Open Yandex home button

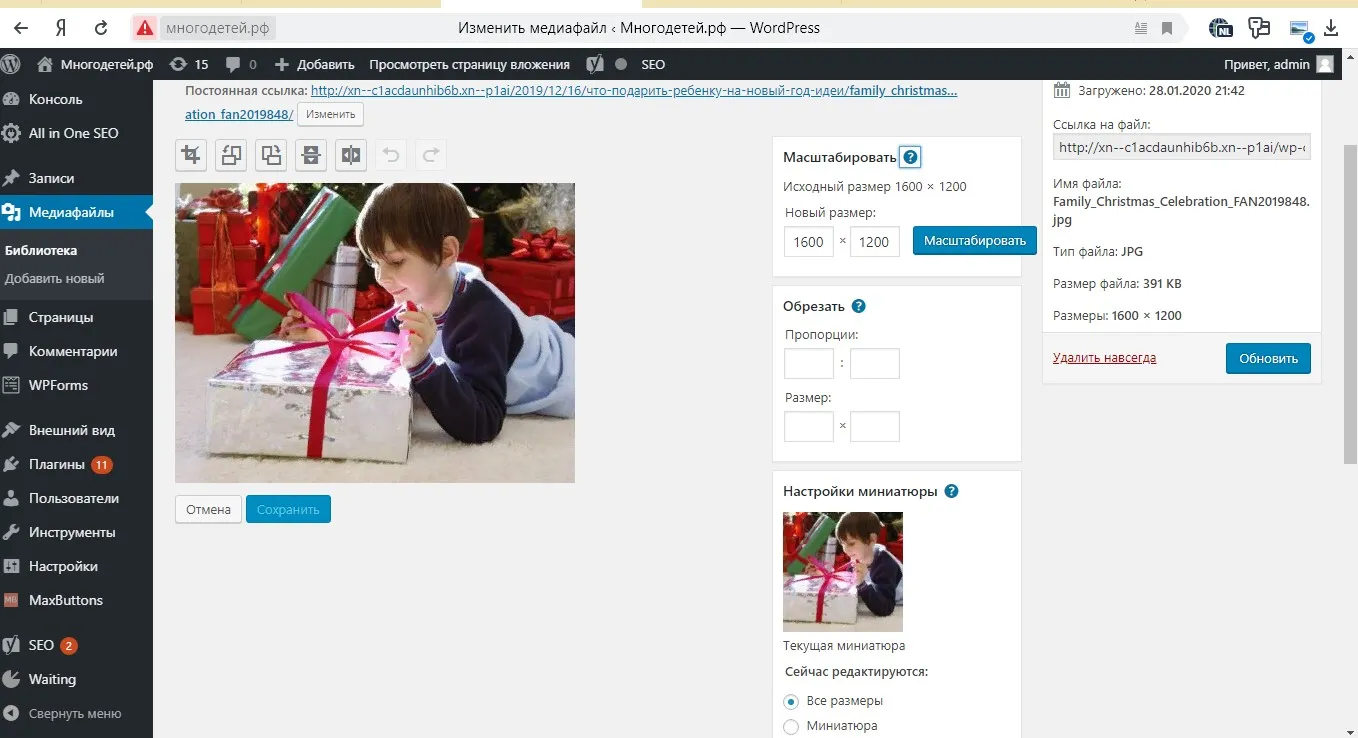(61, 28)
